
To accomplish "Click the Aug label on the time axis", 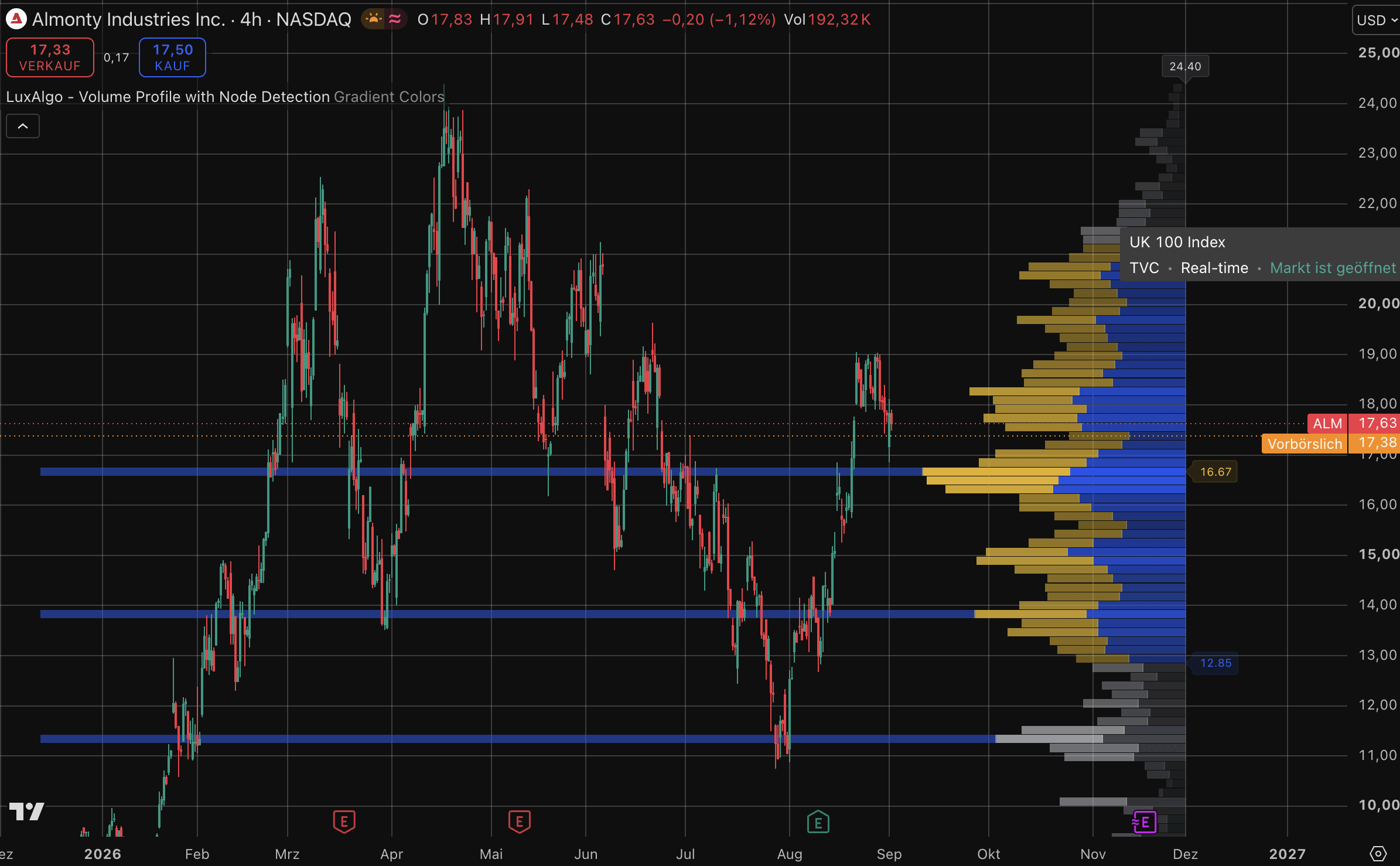I will click(790, 854).
